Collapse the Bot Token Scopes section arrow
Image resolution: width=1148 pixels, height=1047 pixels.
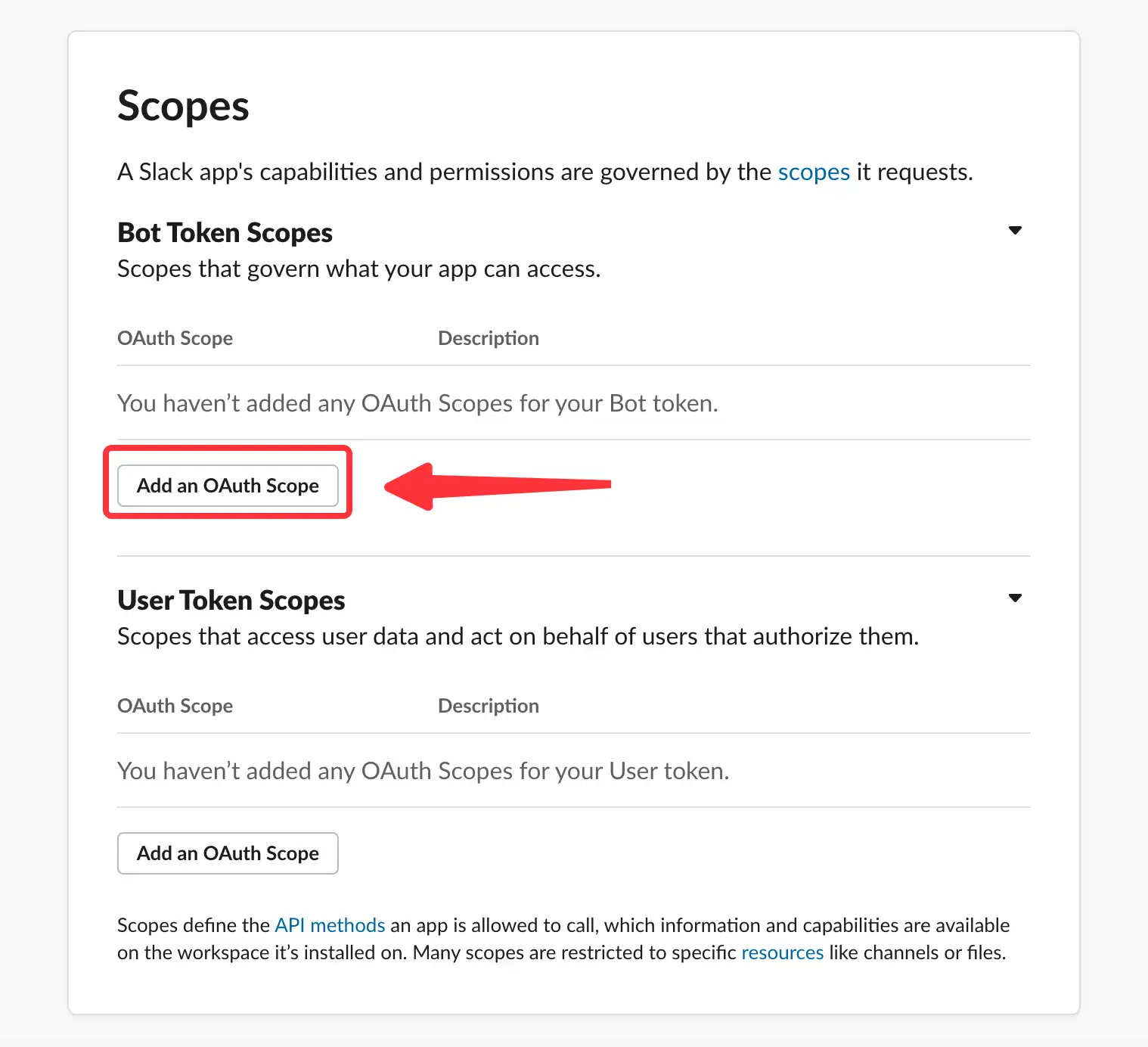tap(1016, 230)
